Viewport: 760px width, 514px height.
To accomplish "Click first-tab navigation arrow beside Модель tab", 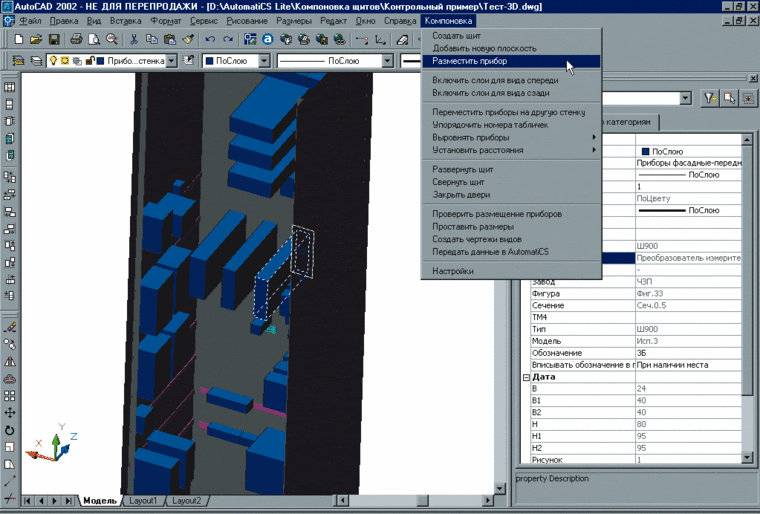I will click(27, 500).
